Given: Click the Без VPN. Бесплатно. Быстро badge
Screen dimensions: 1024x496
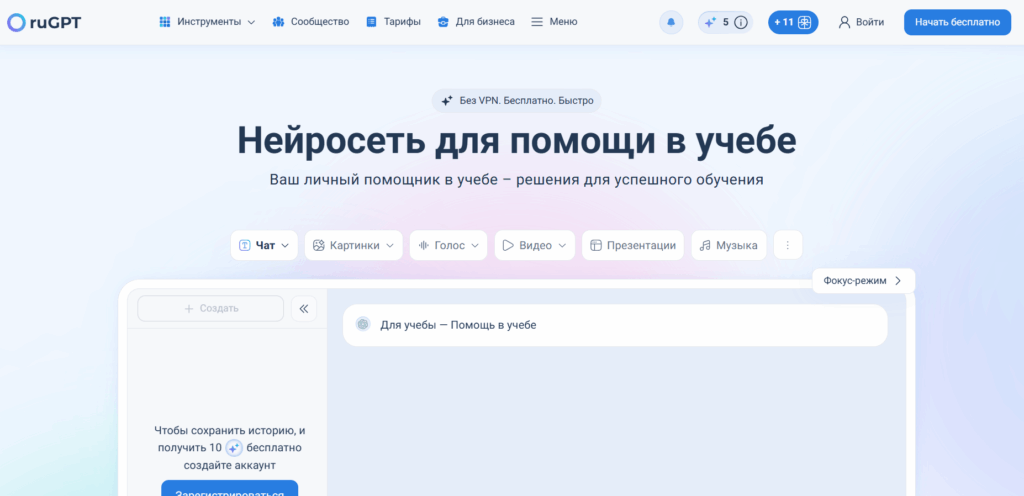Looking at the screenshot, I should click(x=517, y=101).
